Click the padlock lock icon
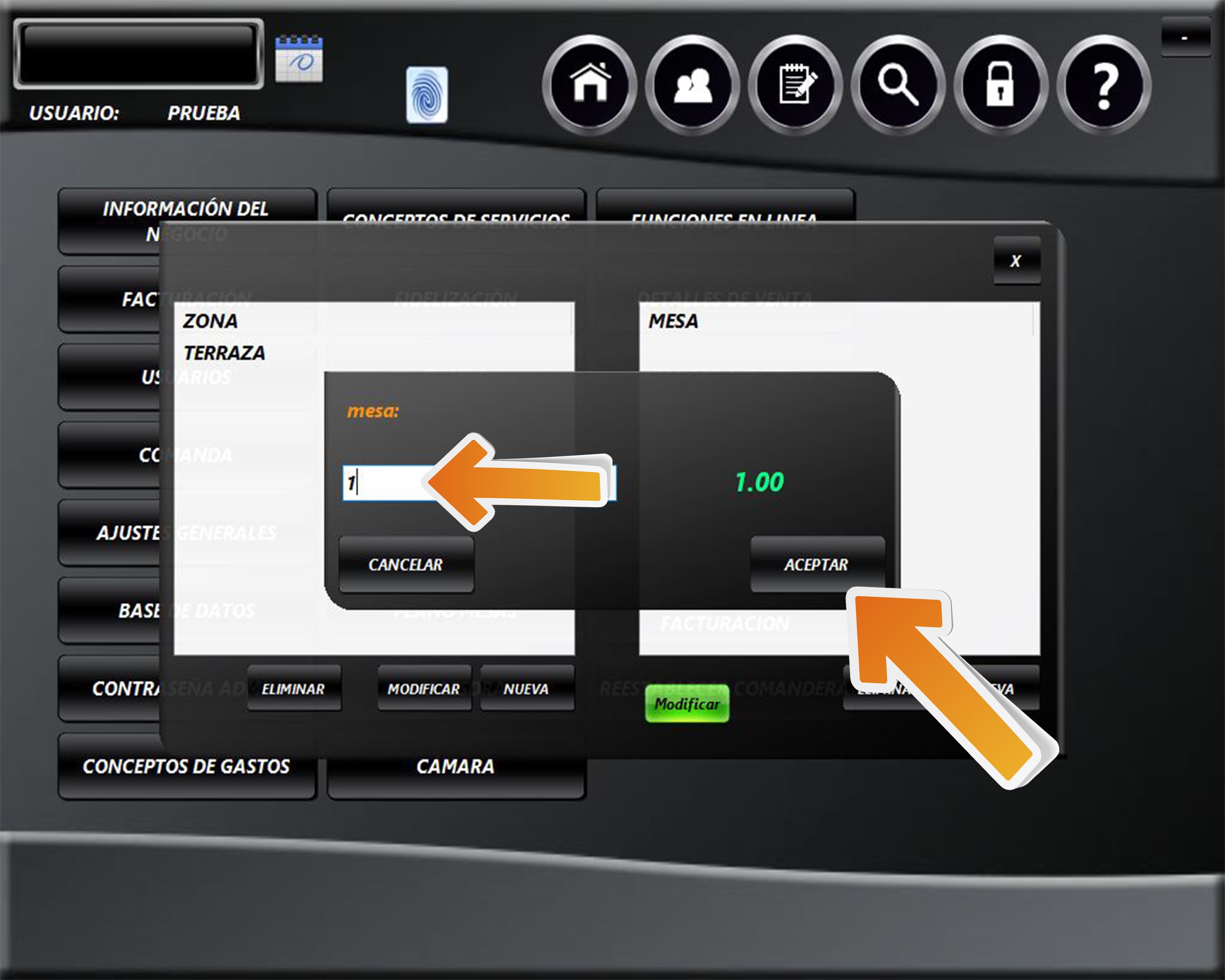The width and height of the screenshot is (1225, 980). point(1000,85)
